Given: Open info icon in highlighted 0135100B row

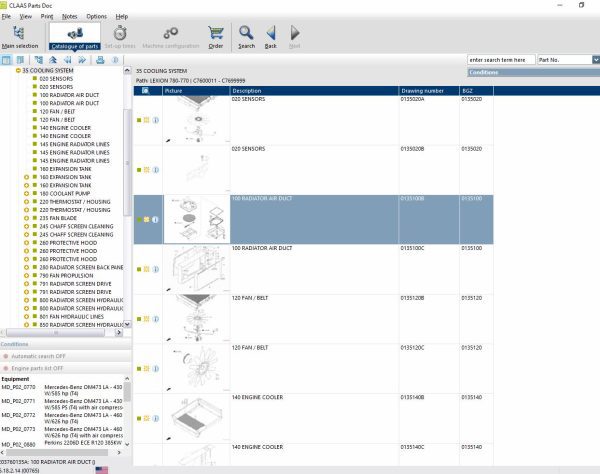Looking at the screenshot, I should pyautogui.click(x=155, y=220).
